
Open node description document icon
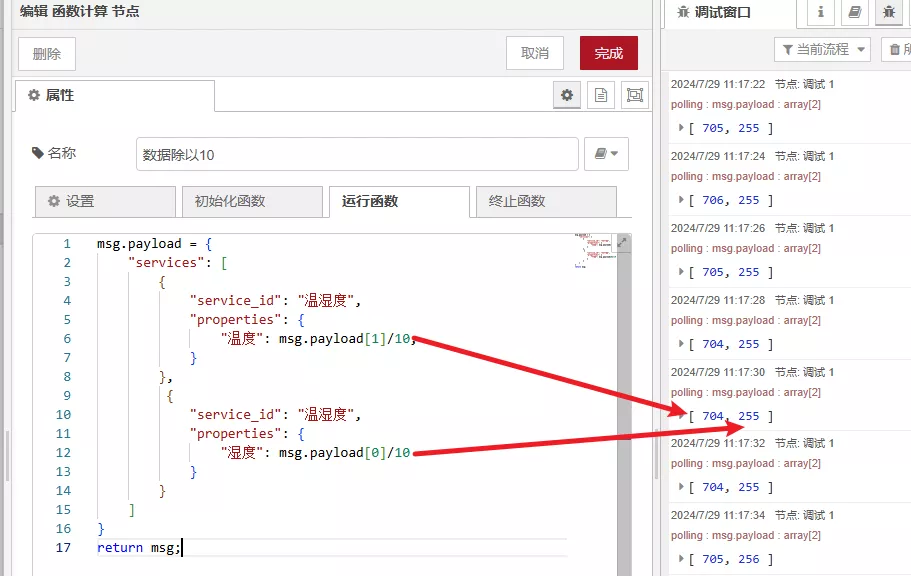point(601,95)
